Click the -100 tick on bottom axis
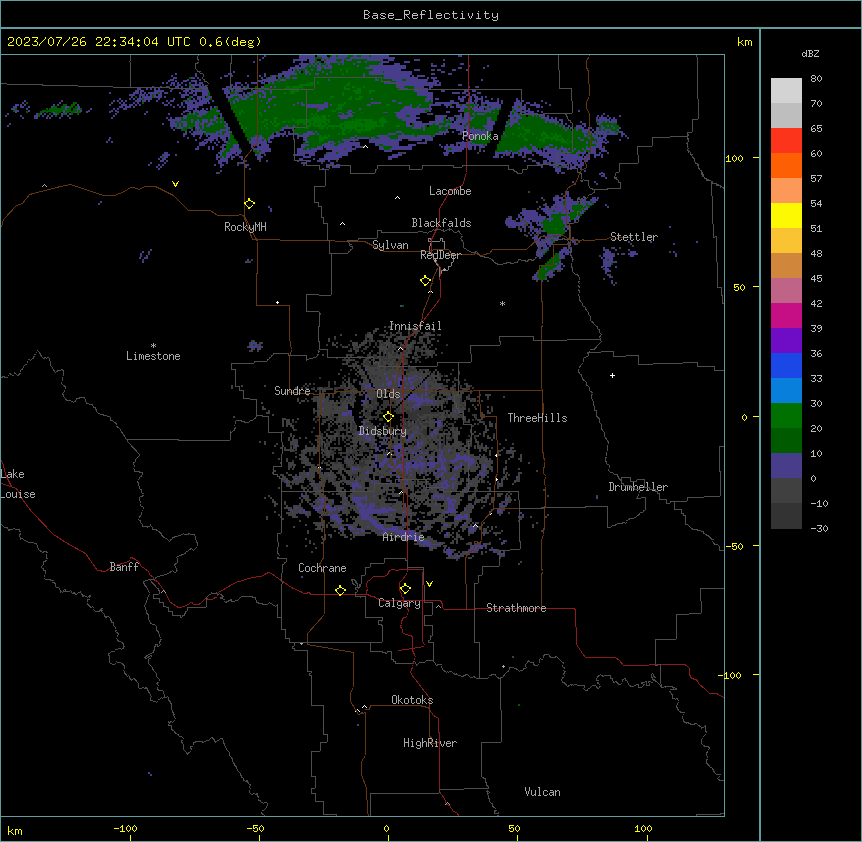 pos(125,828)
